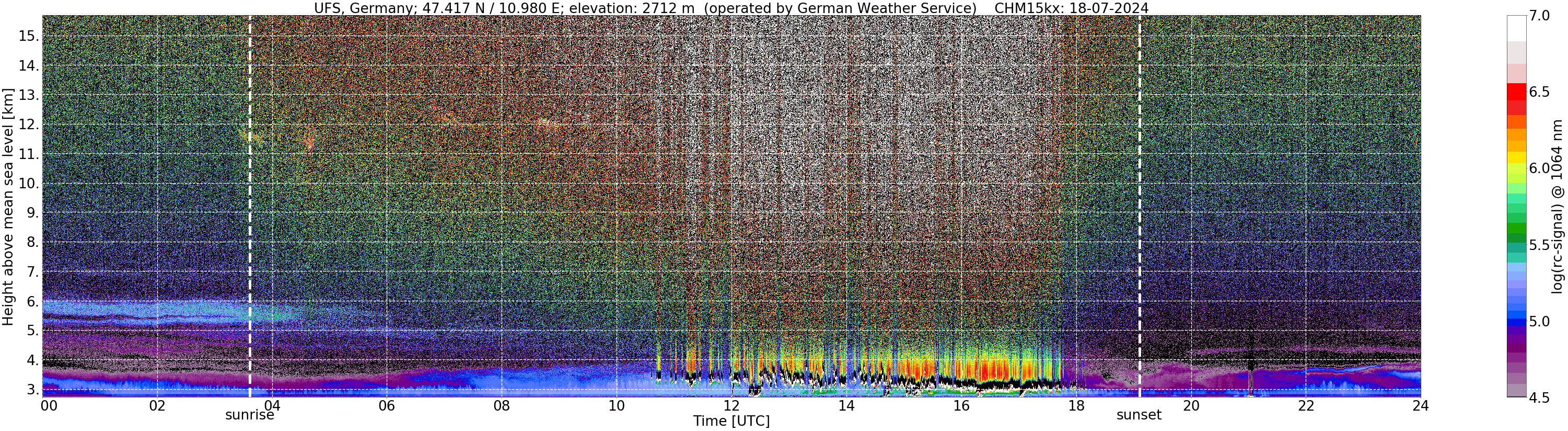Image resolution: width=1568 pixels, height=431 pixels.
Task: Click the 6. height tick label
Action: click(x=32, y=301)
